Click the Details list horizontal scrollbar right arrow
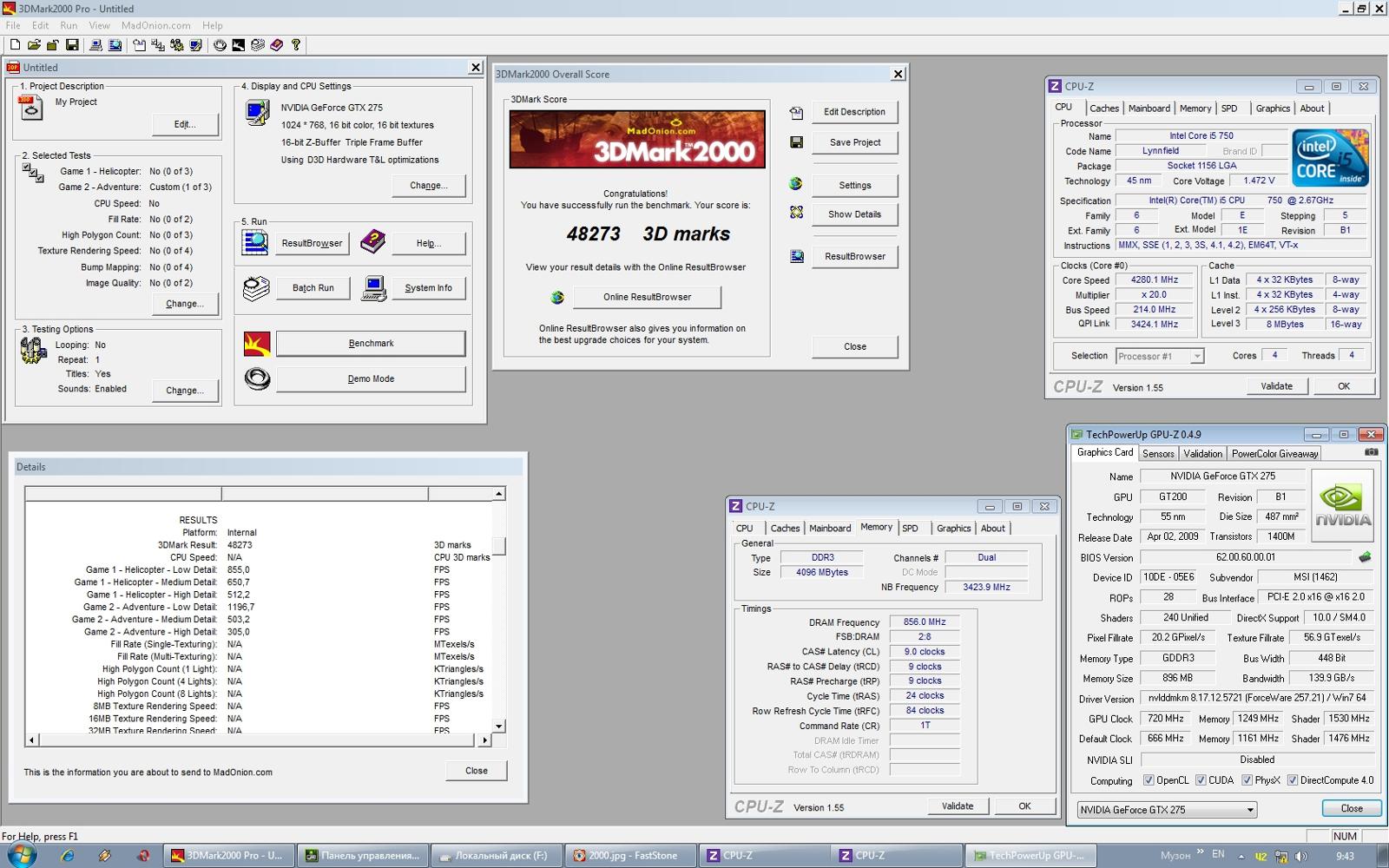 tap(484, 740)
